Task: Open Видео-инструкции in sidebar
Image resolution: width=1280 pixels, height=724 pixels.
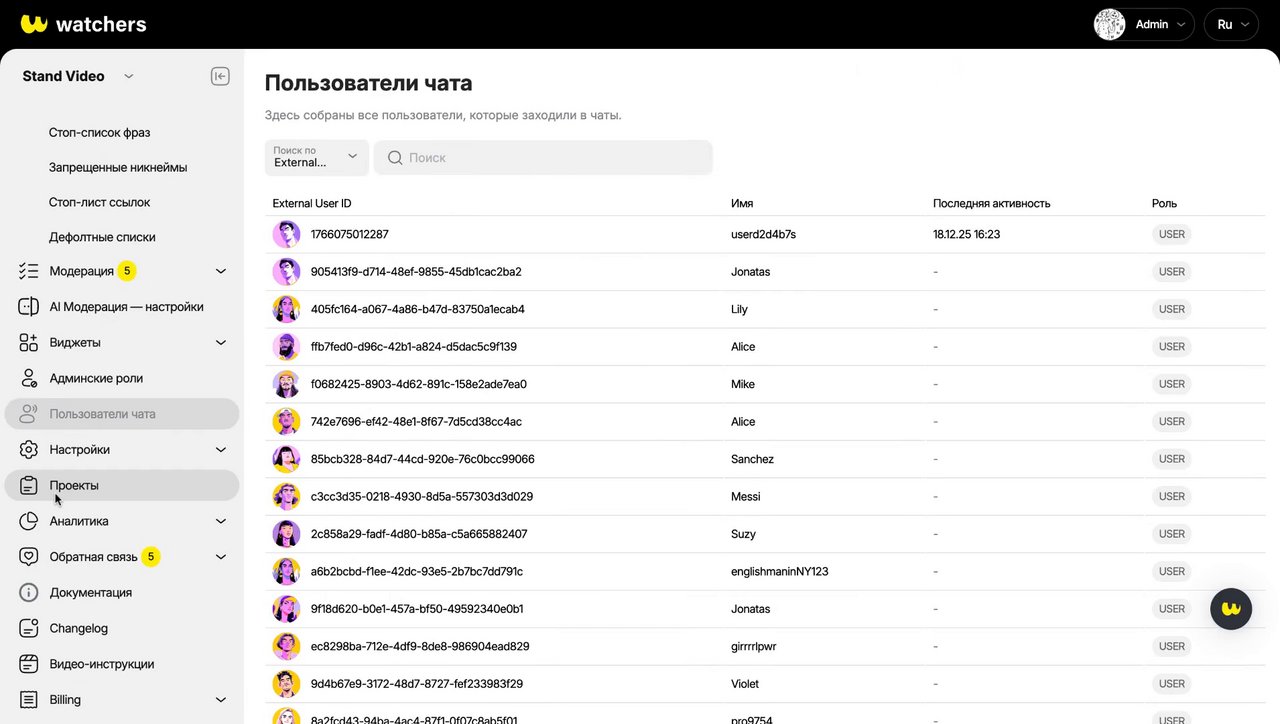Action: point(102,664)
